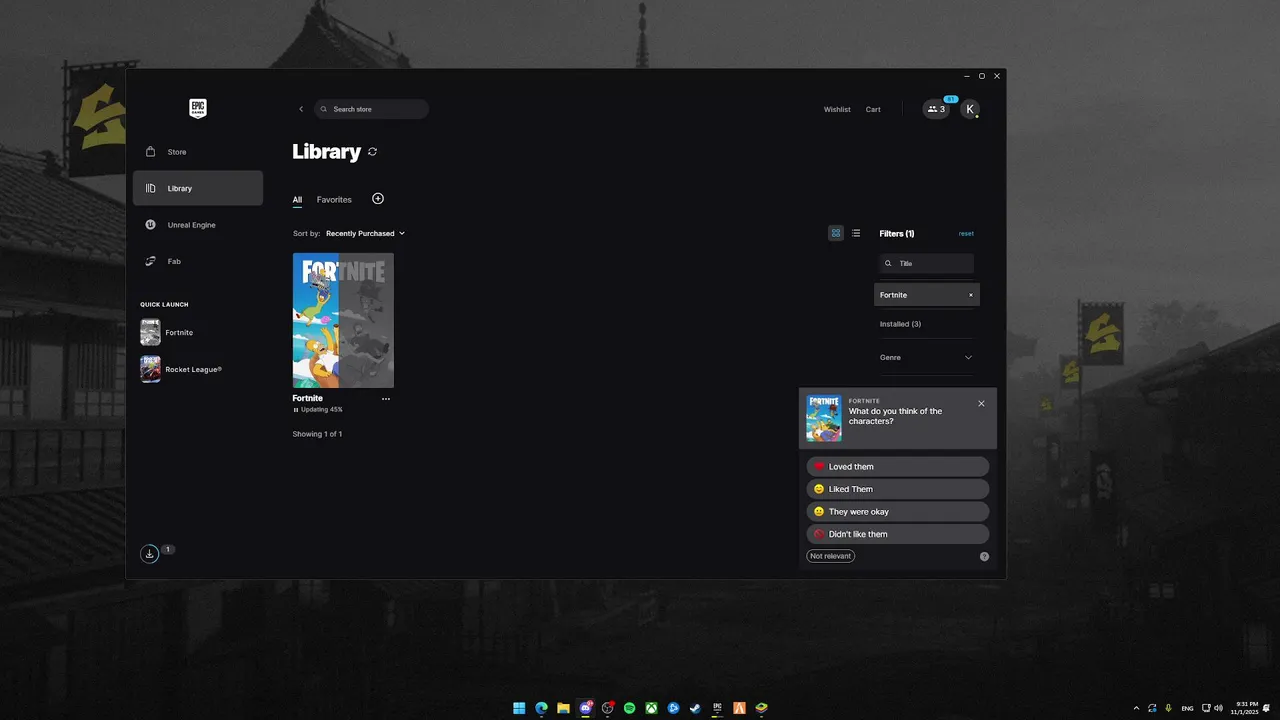This screenshot has width=1280, height=720.
Task: Pause Fortnite update at Updating 45%
Action: (x=296, y=410)
